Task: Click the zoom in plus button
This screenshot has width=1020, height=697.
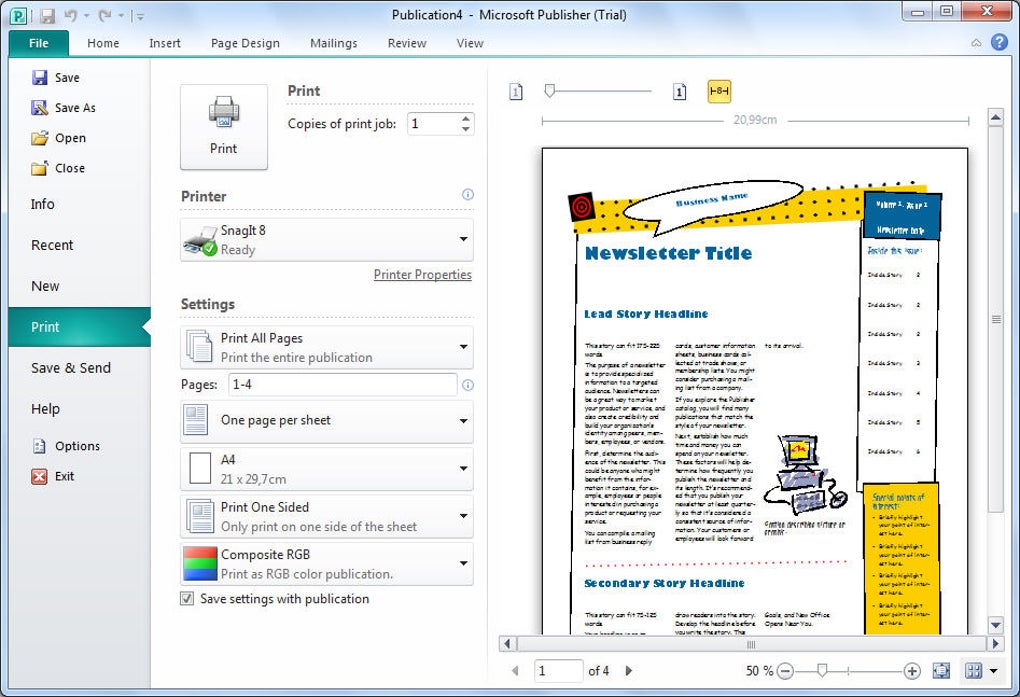Action: pyautogui.click(x=912, y=671)
